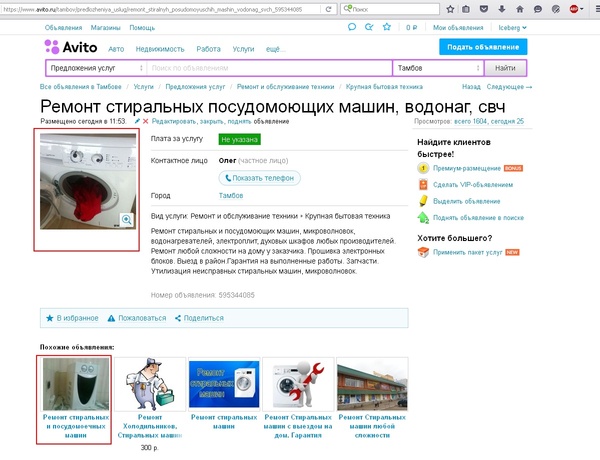Click the chat bubble toolbar icon
The height and width of the screenshot is (460, 600).
(x=538, y=9)
